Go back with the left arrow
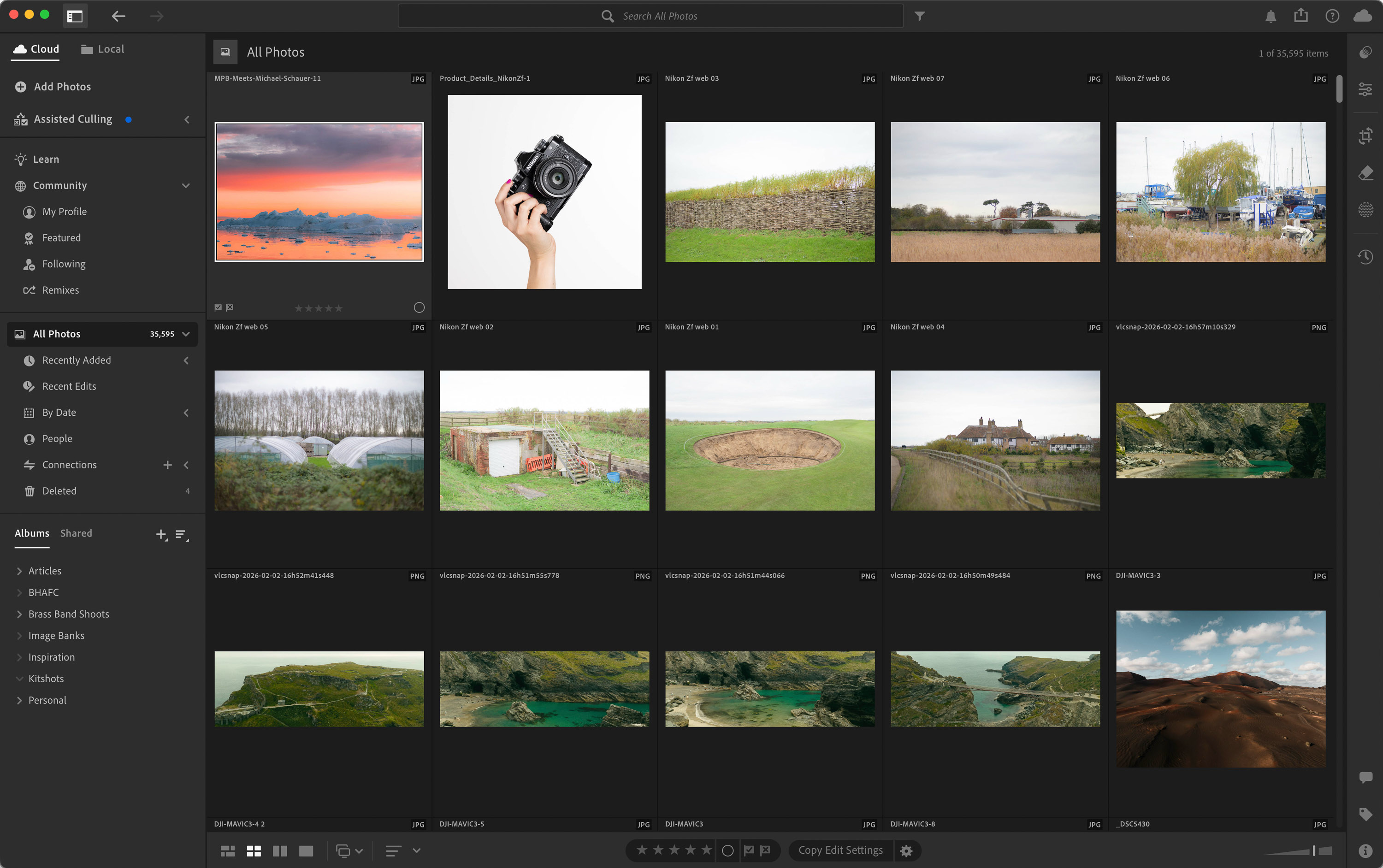The height and width of the screenshot is (868, 1383). 118,16
